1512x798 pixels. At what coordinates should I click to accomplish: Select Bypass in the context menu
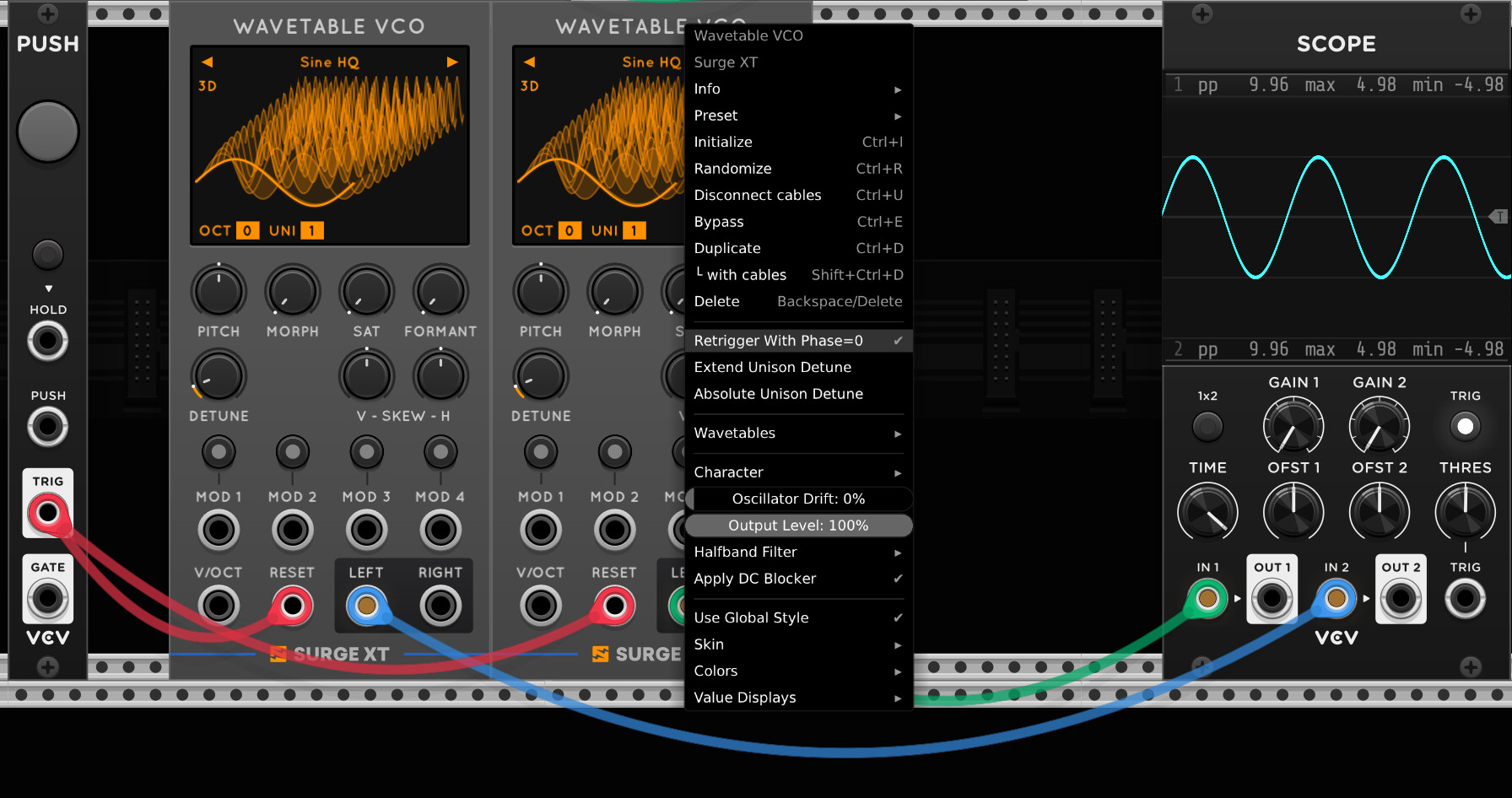click(x=798, y=222)
